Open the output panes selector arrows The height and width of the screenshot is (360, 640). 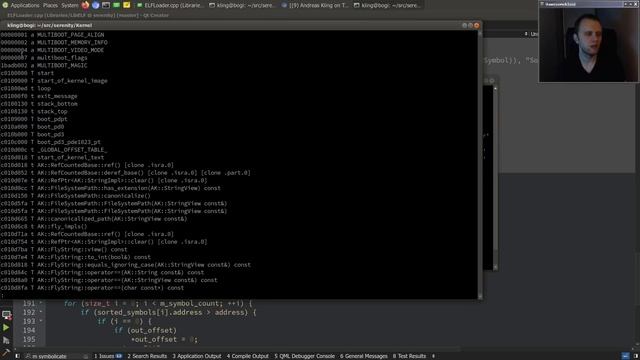pos(433,356)
